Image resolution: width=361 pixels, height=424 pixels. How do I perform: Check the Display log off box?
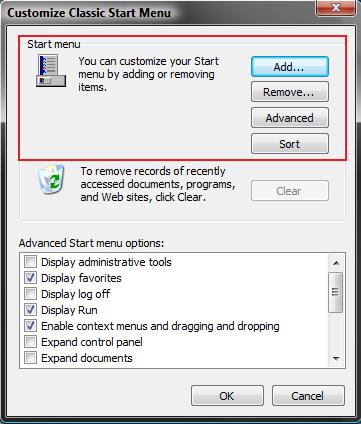click(x=30, y=294)
